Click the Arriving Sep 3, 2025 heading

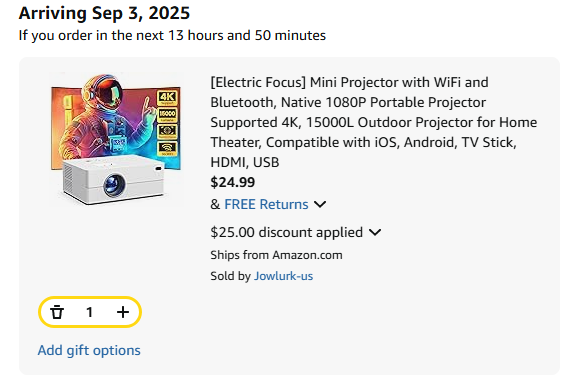[104, 13]
